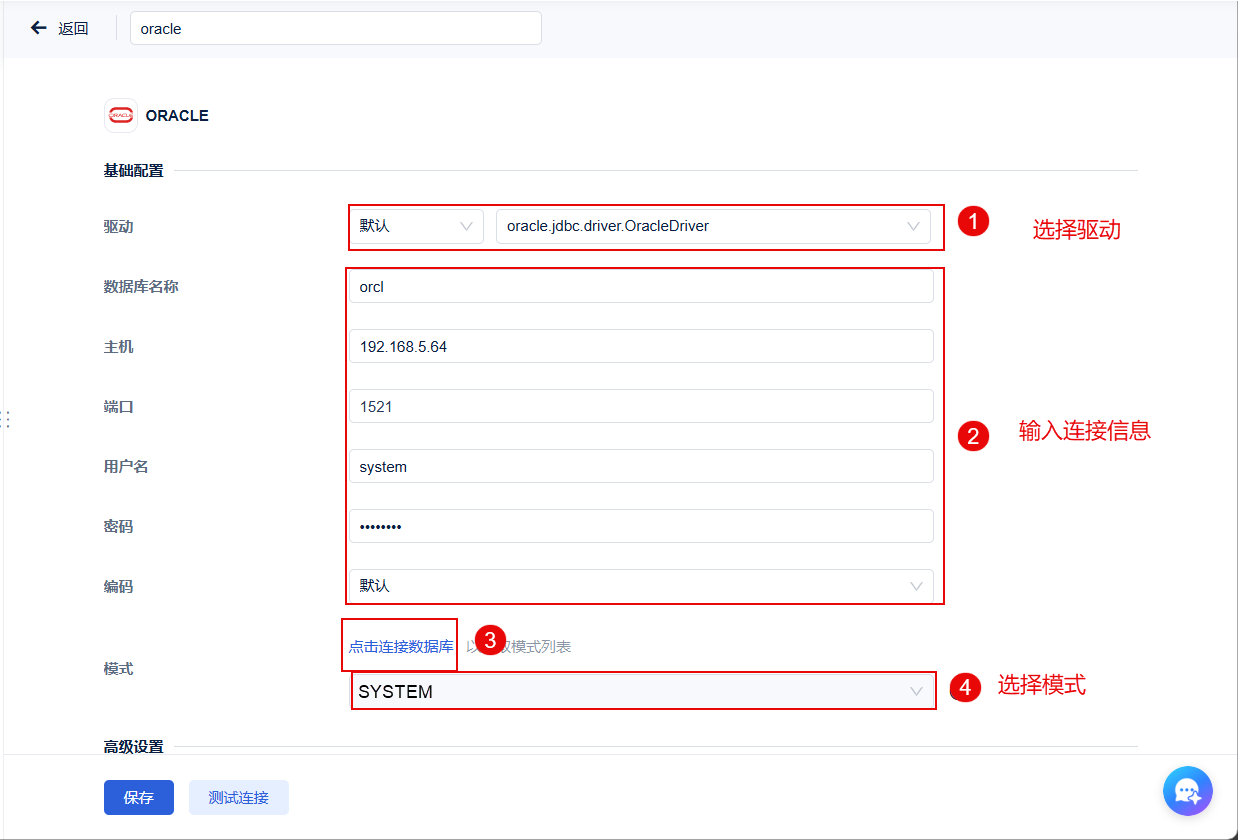Open the 默认 driver type dropdown
The height and width of the screenshot is (840, 1238).
(x=416, y=226)
